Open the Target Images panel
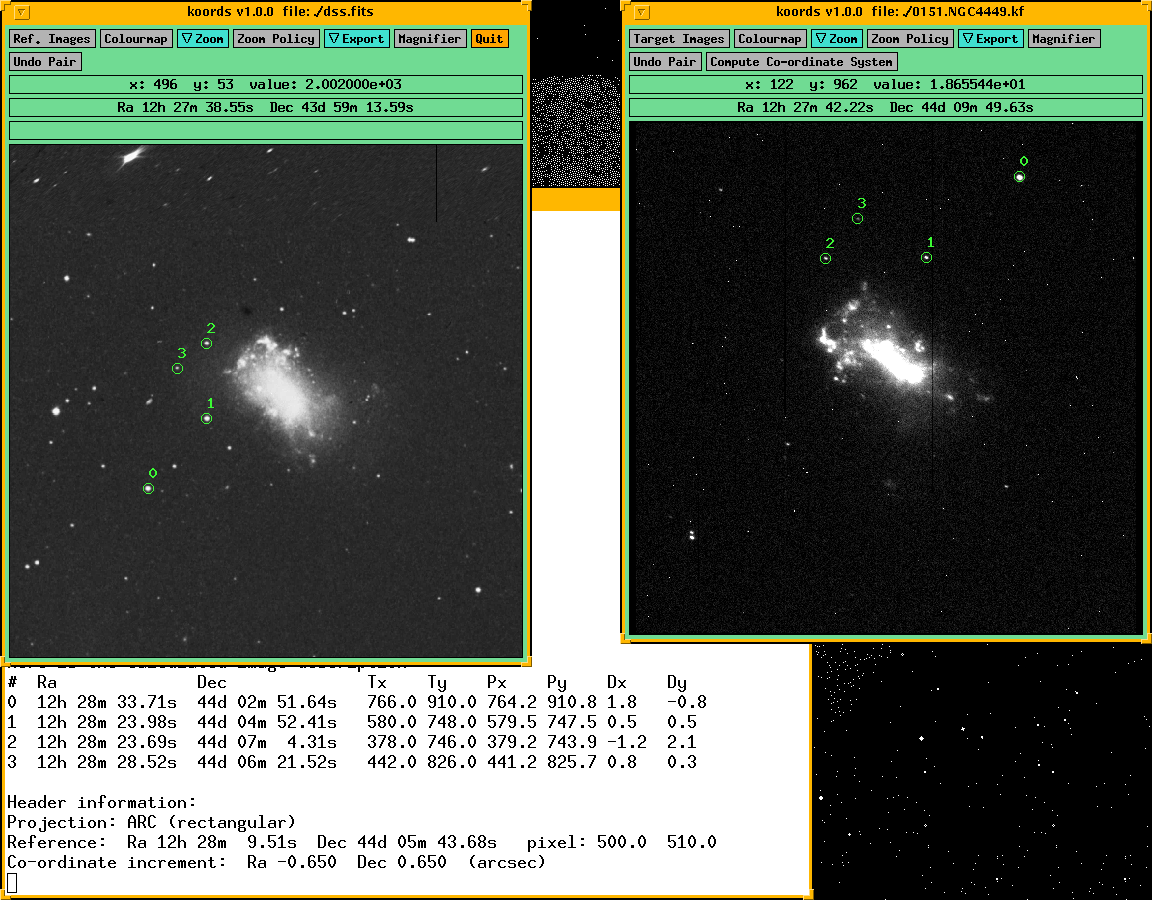This screenshot has height=900, width=1152. (679, 39)
